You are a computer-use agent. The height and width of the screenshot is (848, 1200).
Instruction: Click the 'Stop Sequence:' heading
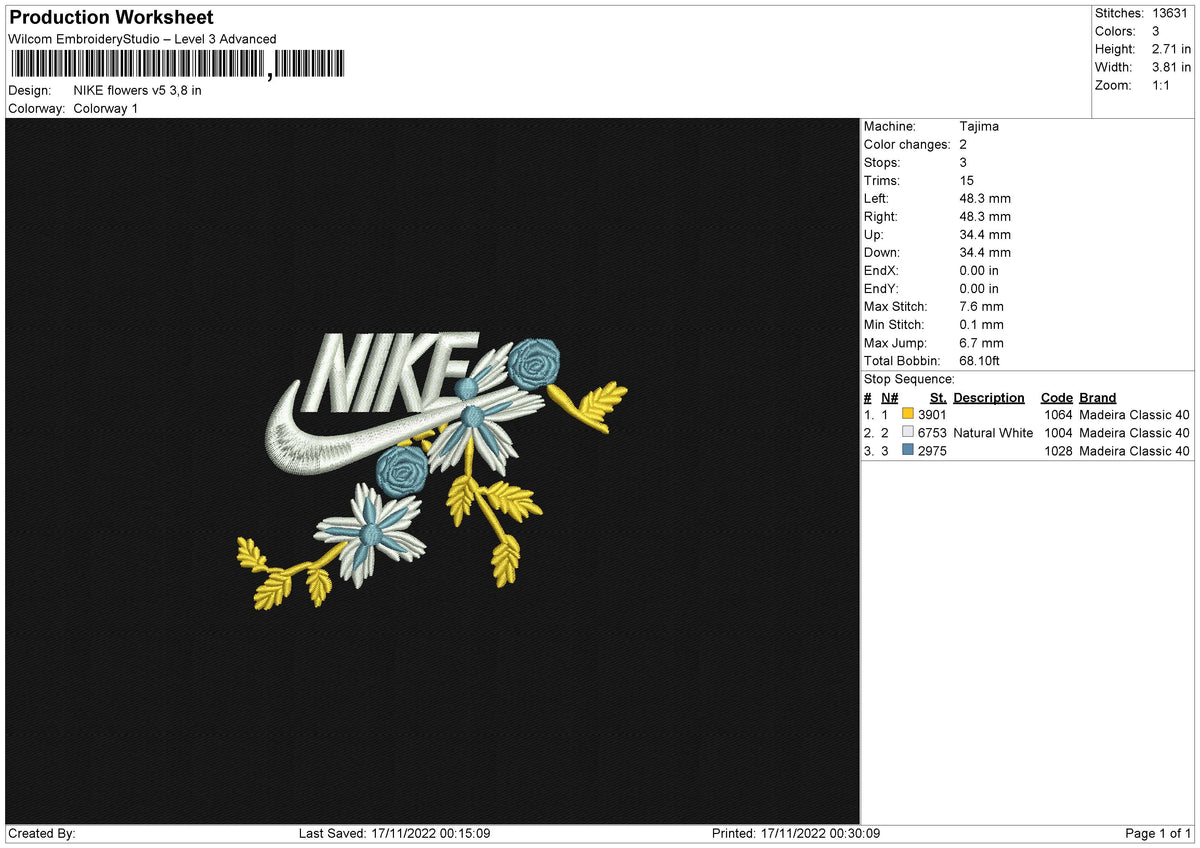click(909, 379)
